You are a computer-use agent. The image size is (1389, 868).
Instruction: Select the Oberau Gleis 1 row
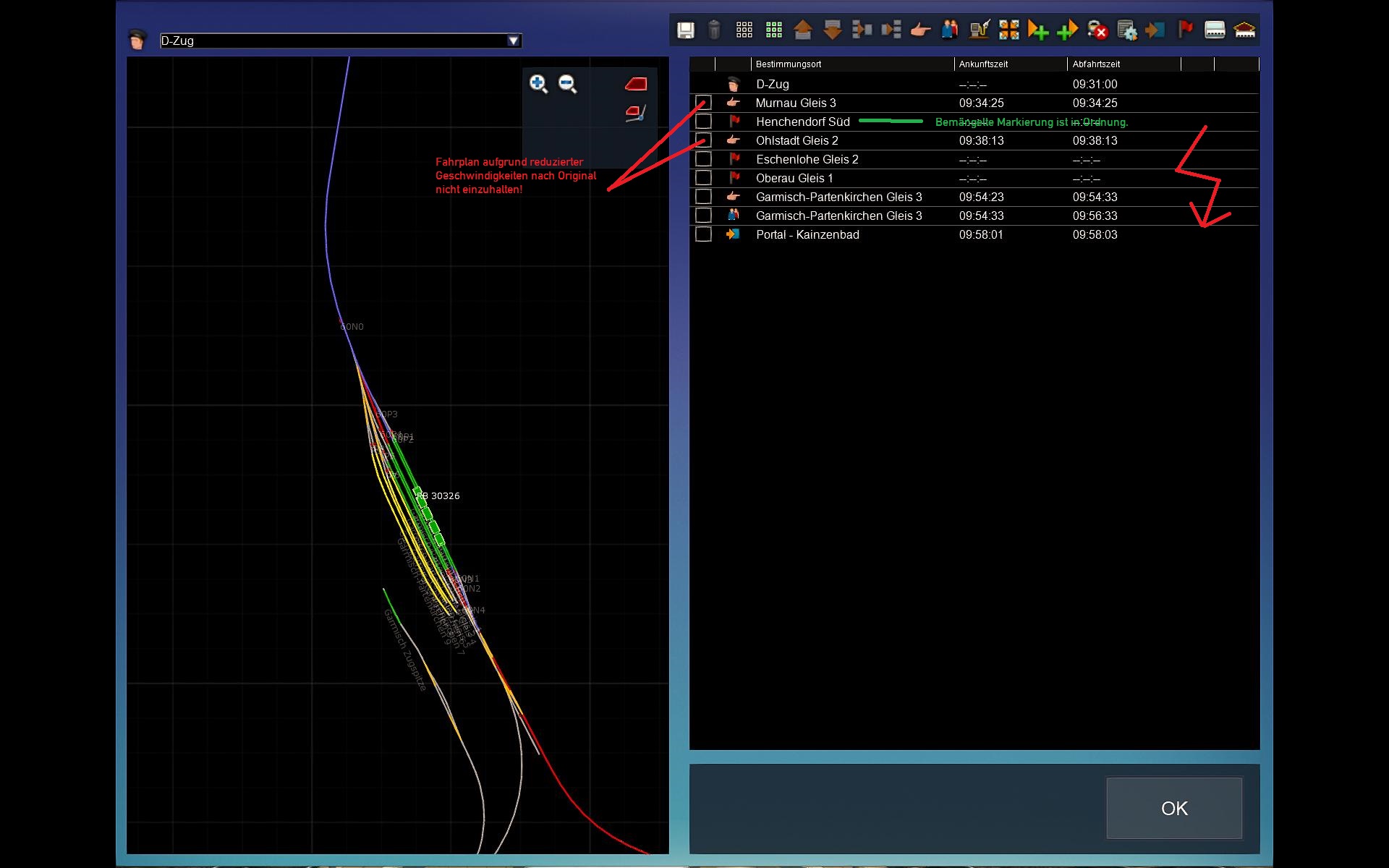click(x=794, y=178)
